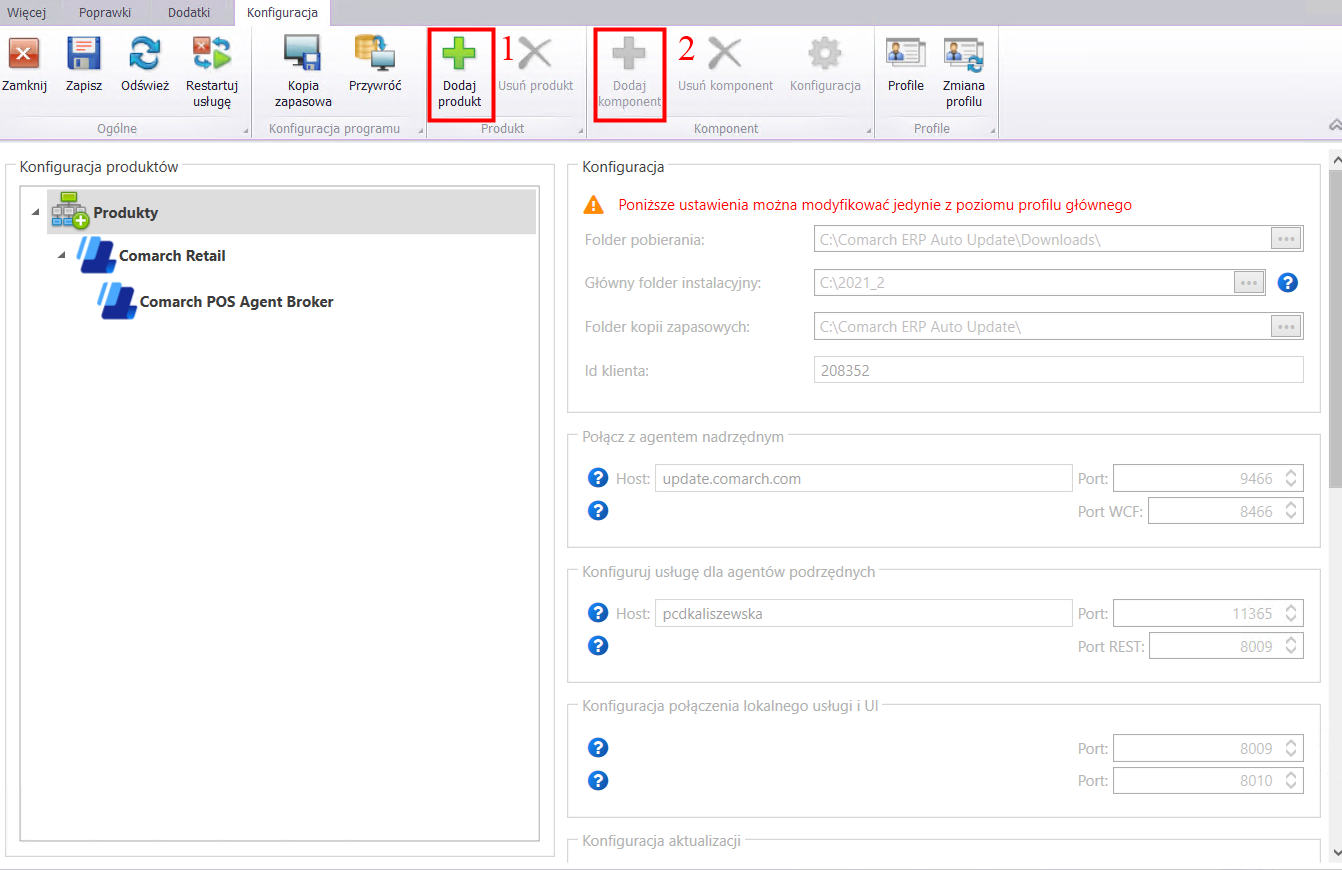Select Comarch Retail in product tree

click(172, 256)
